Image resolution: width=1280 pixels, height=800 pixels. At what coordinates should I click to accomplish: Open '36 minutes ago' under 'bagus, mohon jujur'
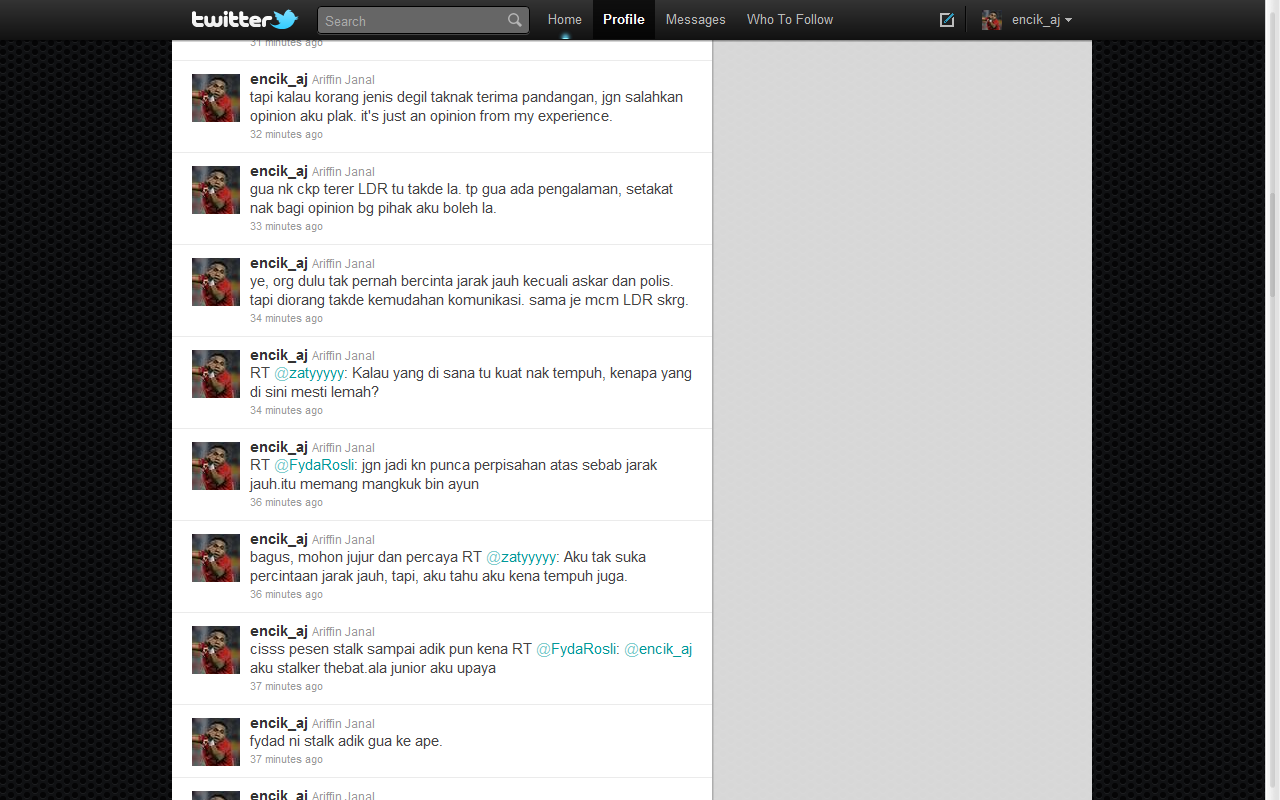pyautogui.click(x=286, y=594)
